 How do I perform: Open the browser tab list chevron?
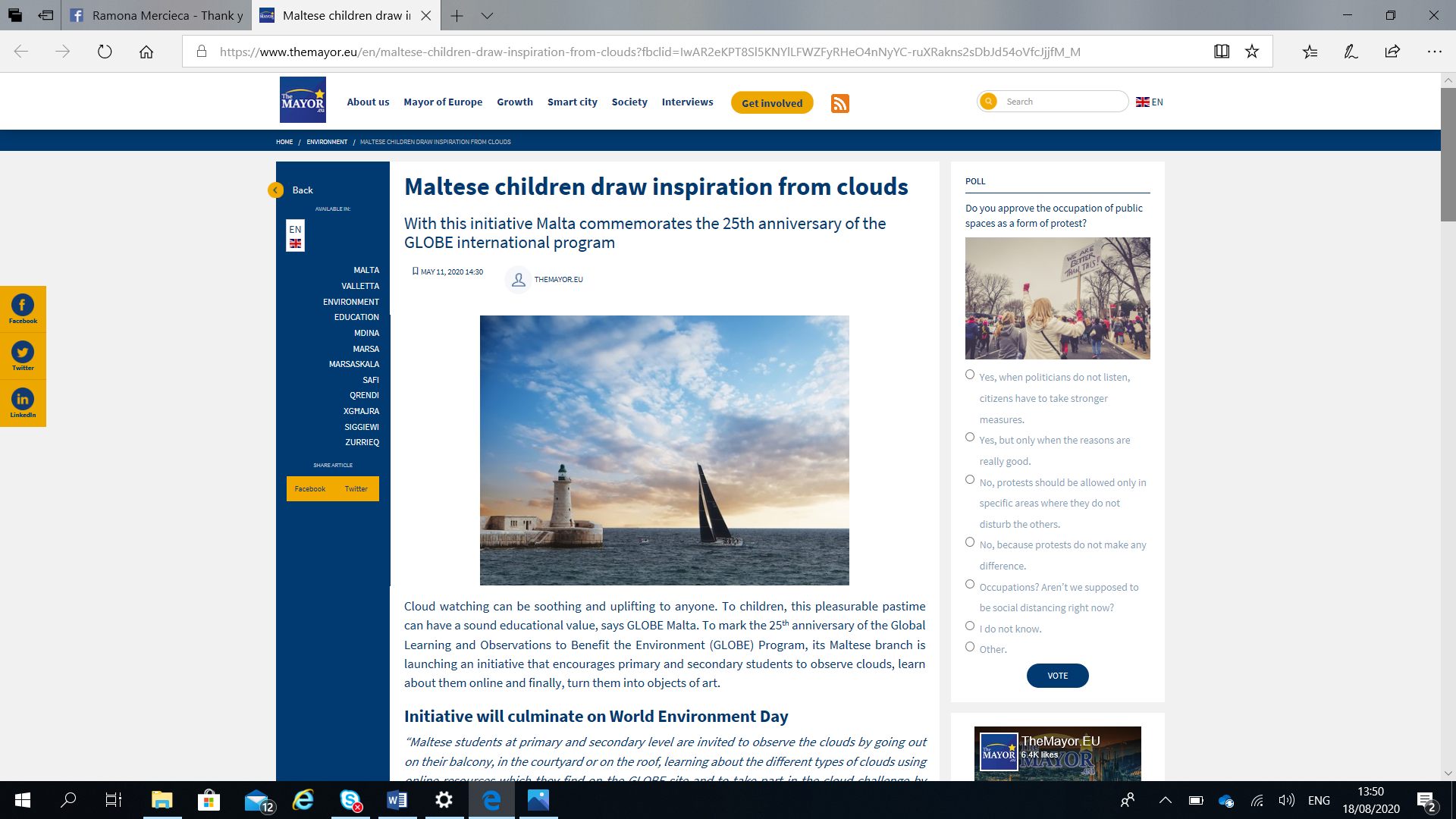pyautogui.click(x=487, y=15)
